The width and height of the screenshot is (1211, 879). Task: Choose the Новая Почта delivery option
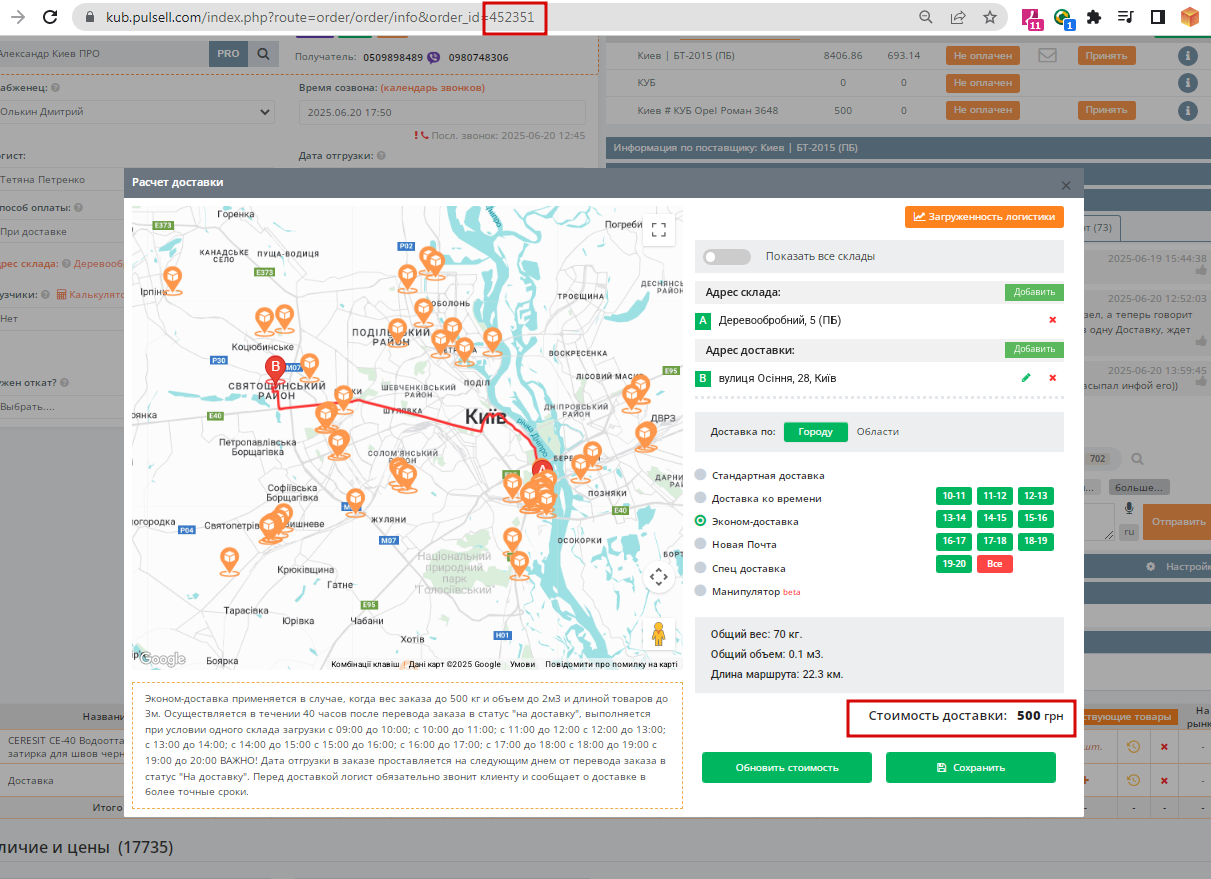(700, 544)
